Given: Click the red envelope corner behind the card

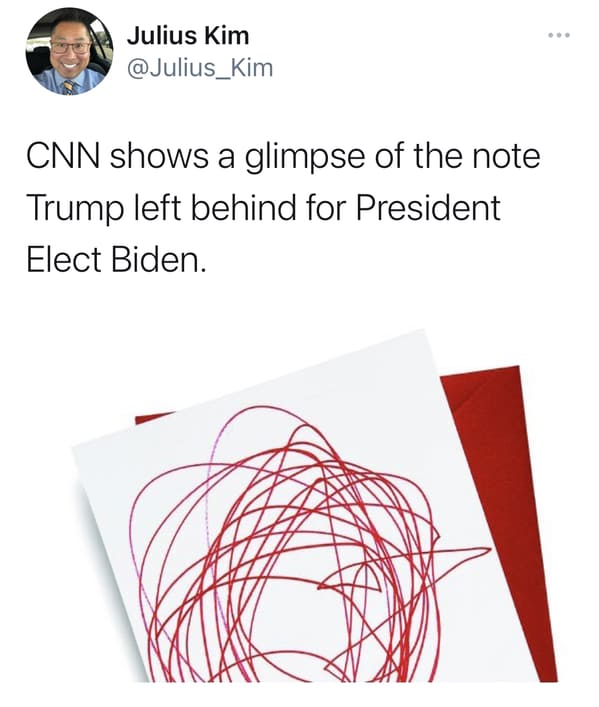Looking at the screenshot, I should 151,418.
